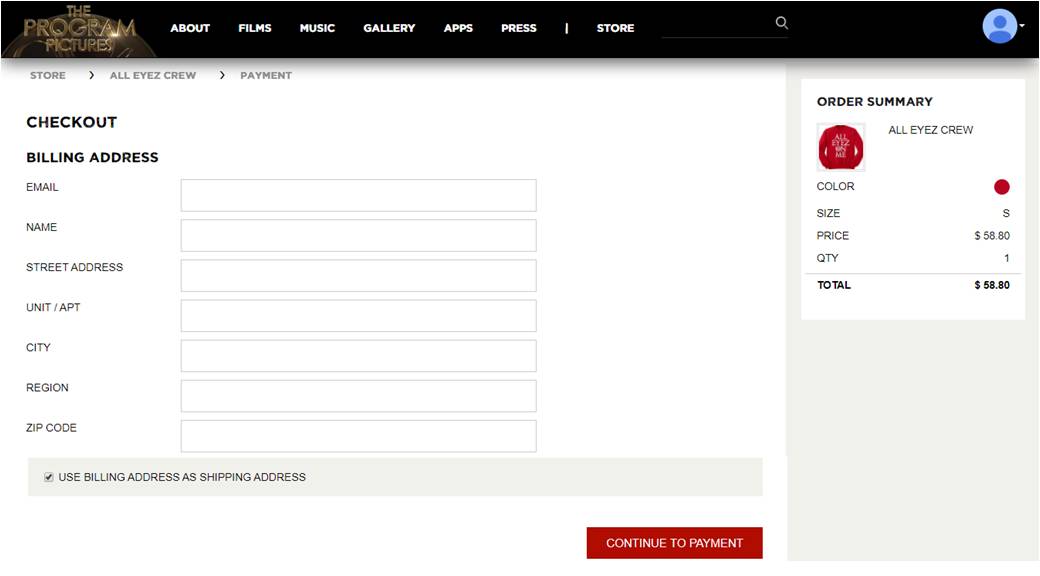Click the Billing Address heading
Viewport: 1040px width, 576px height.
[92, 157]
